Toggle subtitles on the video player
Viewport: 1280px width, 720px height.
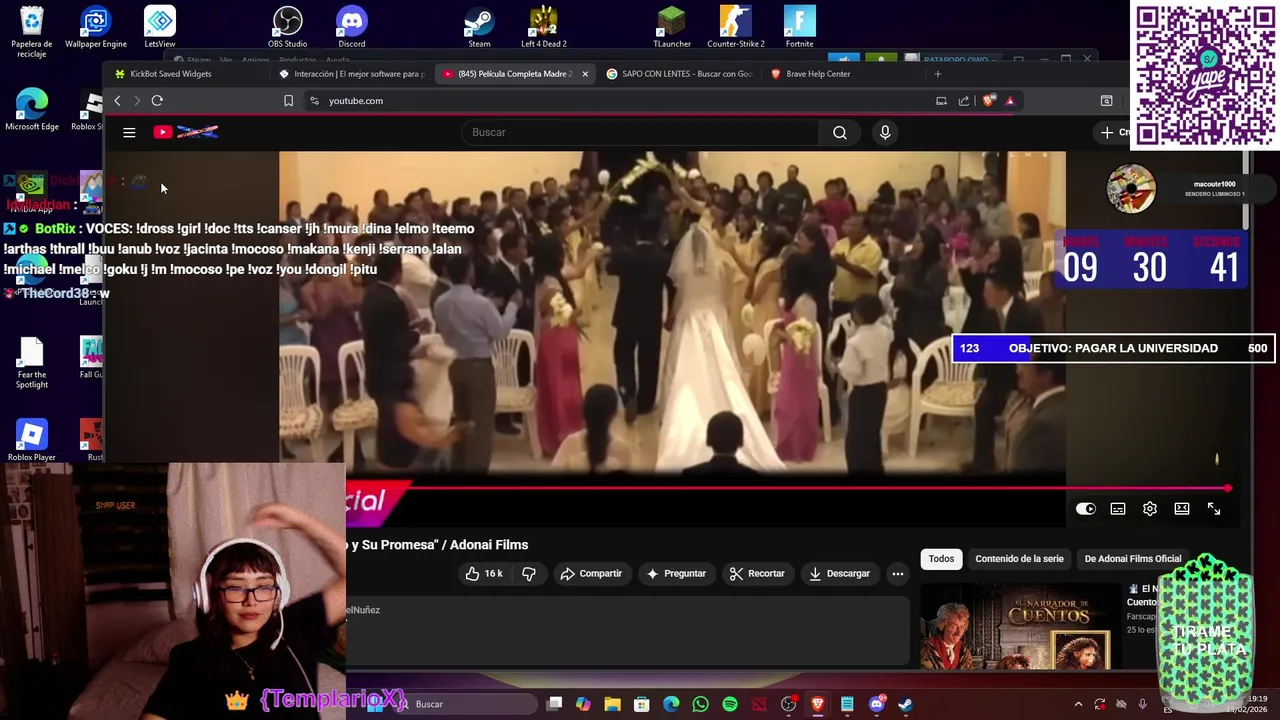click(1118, 509)
